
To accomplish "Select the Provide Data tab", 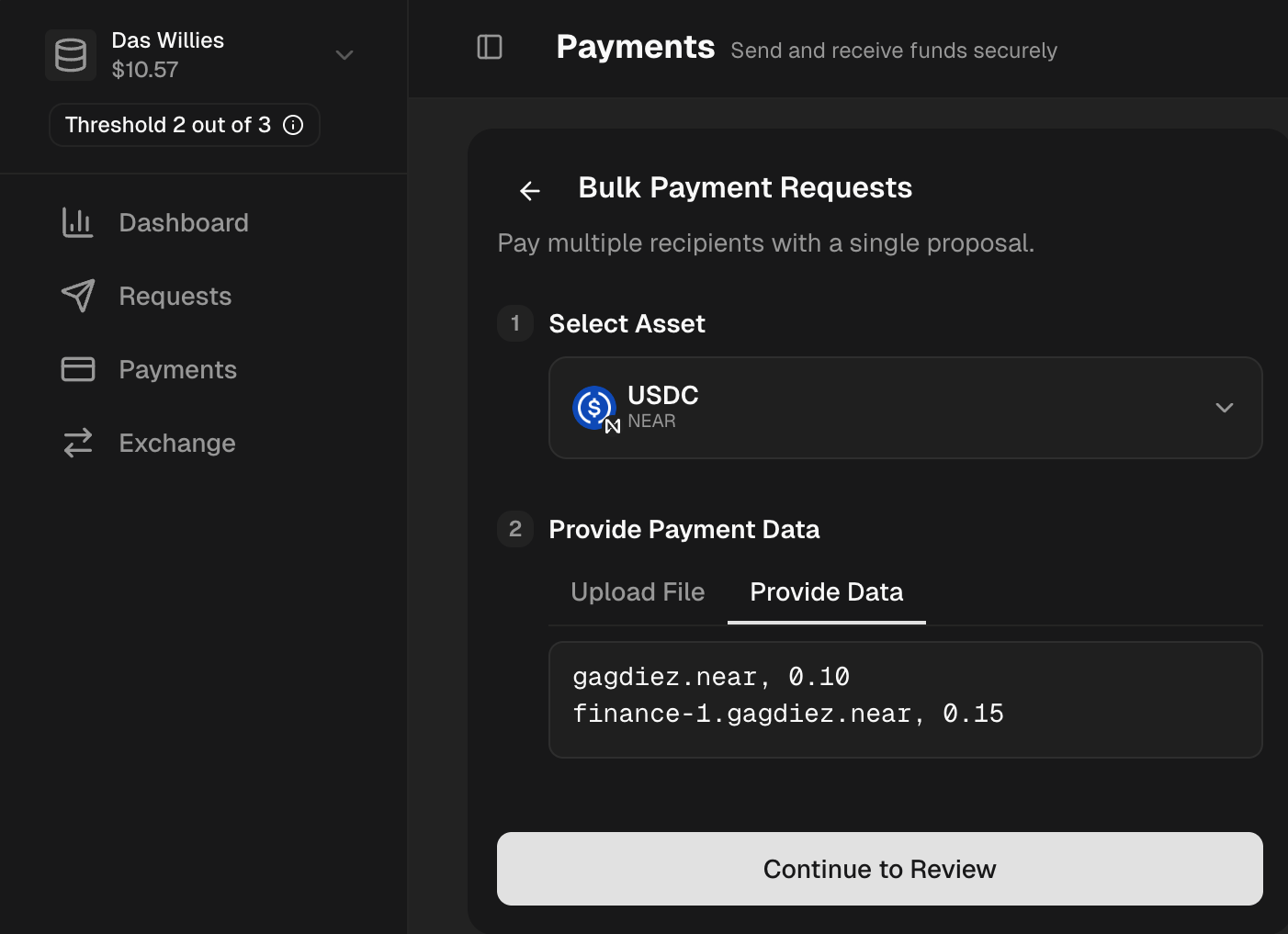I will 826,591.
